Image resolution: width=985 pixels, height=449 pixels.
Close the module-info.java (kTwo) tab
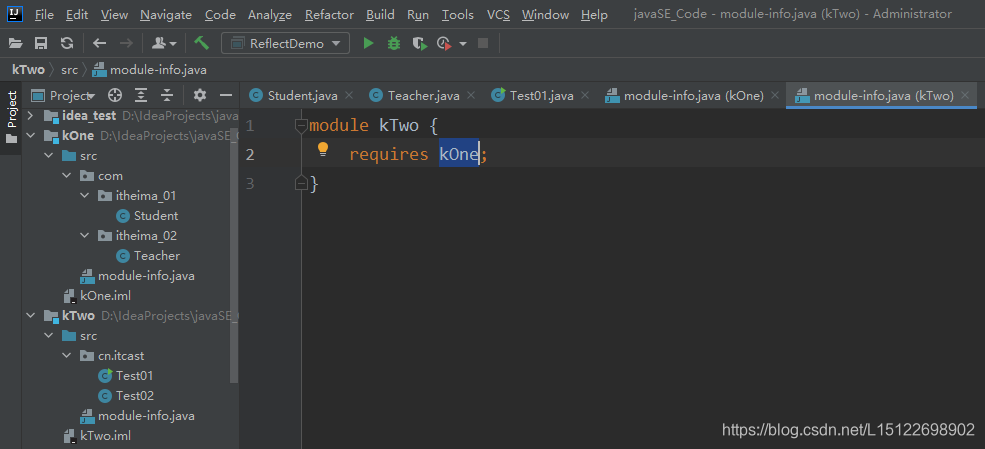tap(965, 95)
